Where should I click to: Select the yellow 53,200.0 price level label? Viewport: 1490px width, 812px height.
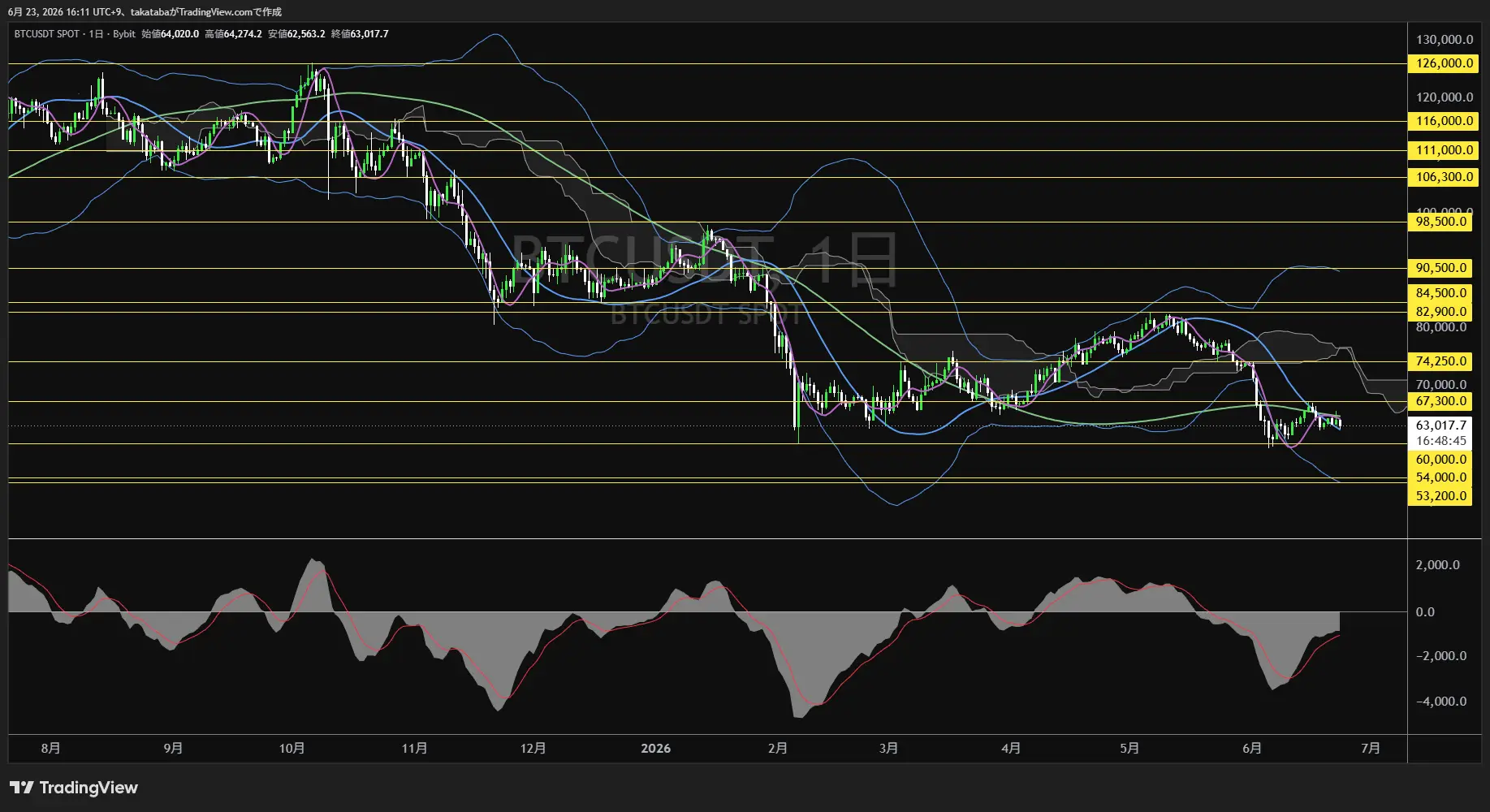click(x=1440, y=496)
